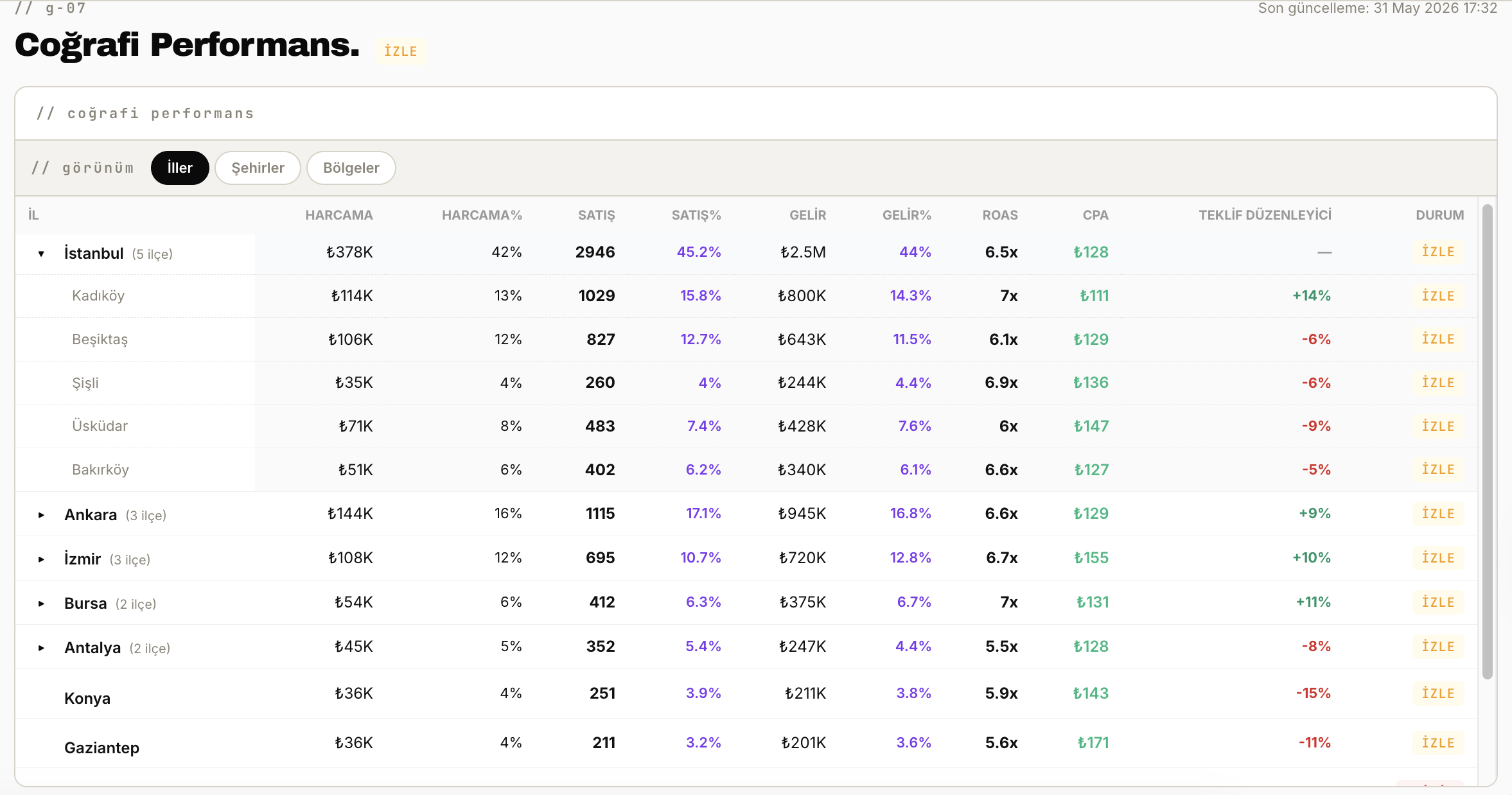
Task: Click the İZLE status badge for Konya
Action: [1438, 694]
